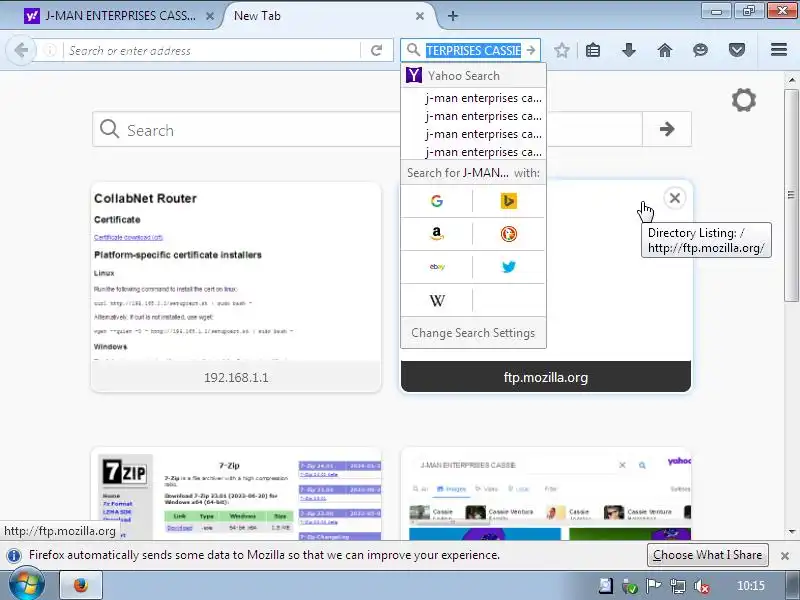
Task: Open the Action Center flag tray icon
Action: pos(654,586)
